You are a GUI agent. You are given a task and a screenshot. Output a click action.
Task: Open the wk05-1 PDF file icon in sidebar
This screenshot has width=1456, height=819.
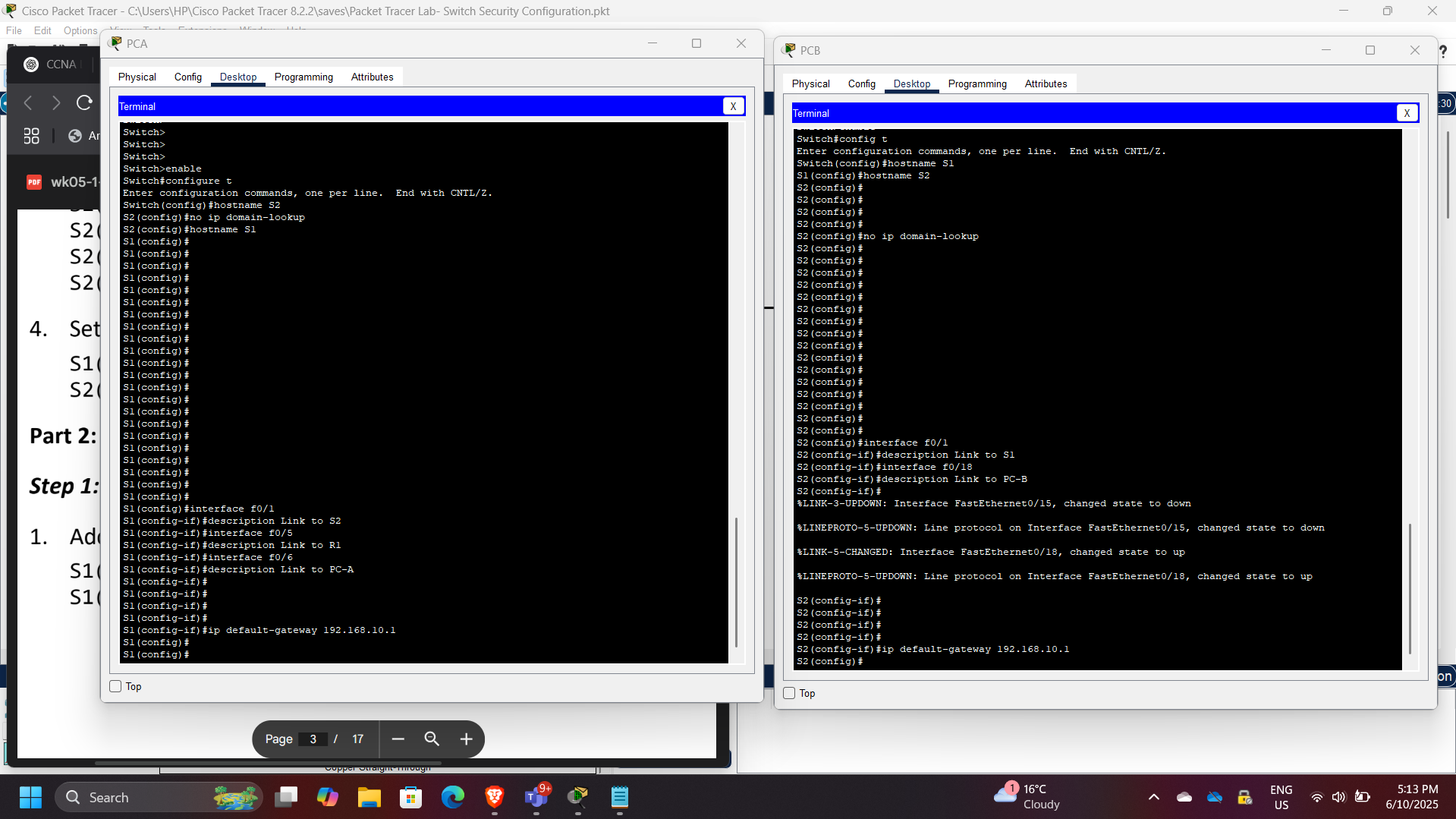33,182
